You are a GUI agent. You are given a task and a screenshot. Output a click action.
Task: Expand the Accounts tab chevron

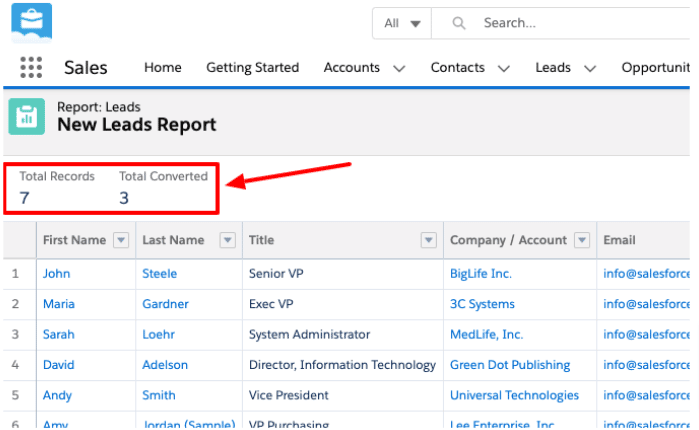coord(399,68)
